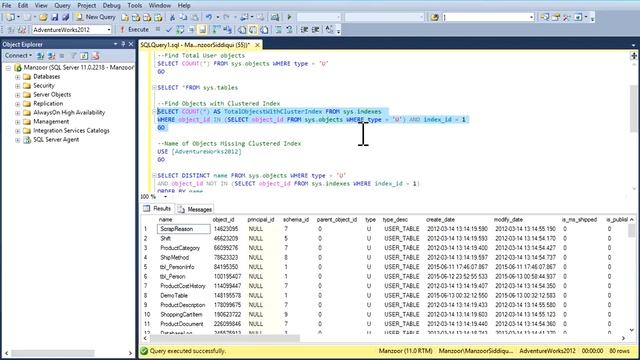Expand the SQL Server Agent node

point(18,140)
